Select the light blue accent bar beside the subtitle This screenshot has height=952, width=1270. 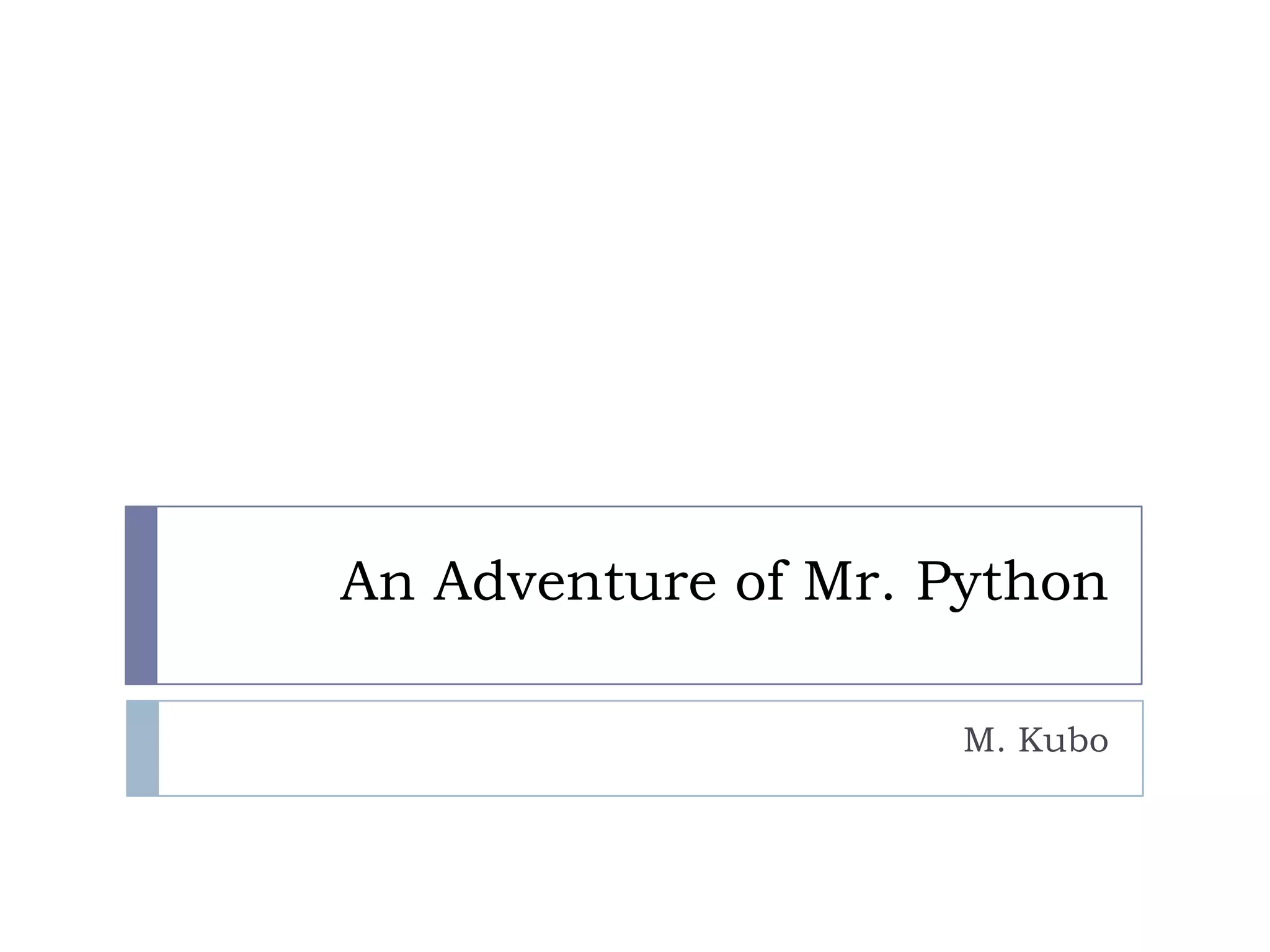[x=143, y=748]
